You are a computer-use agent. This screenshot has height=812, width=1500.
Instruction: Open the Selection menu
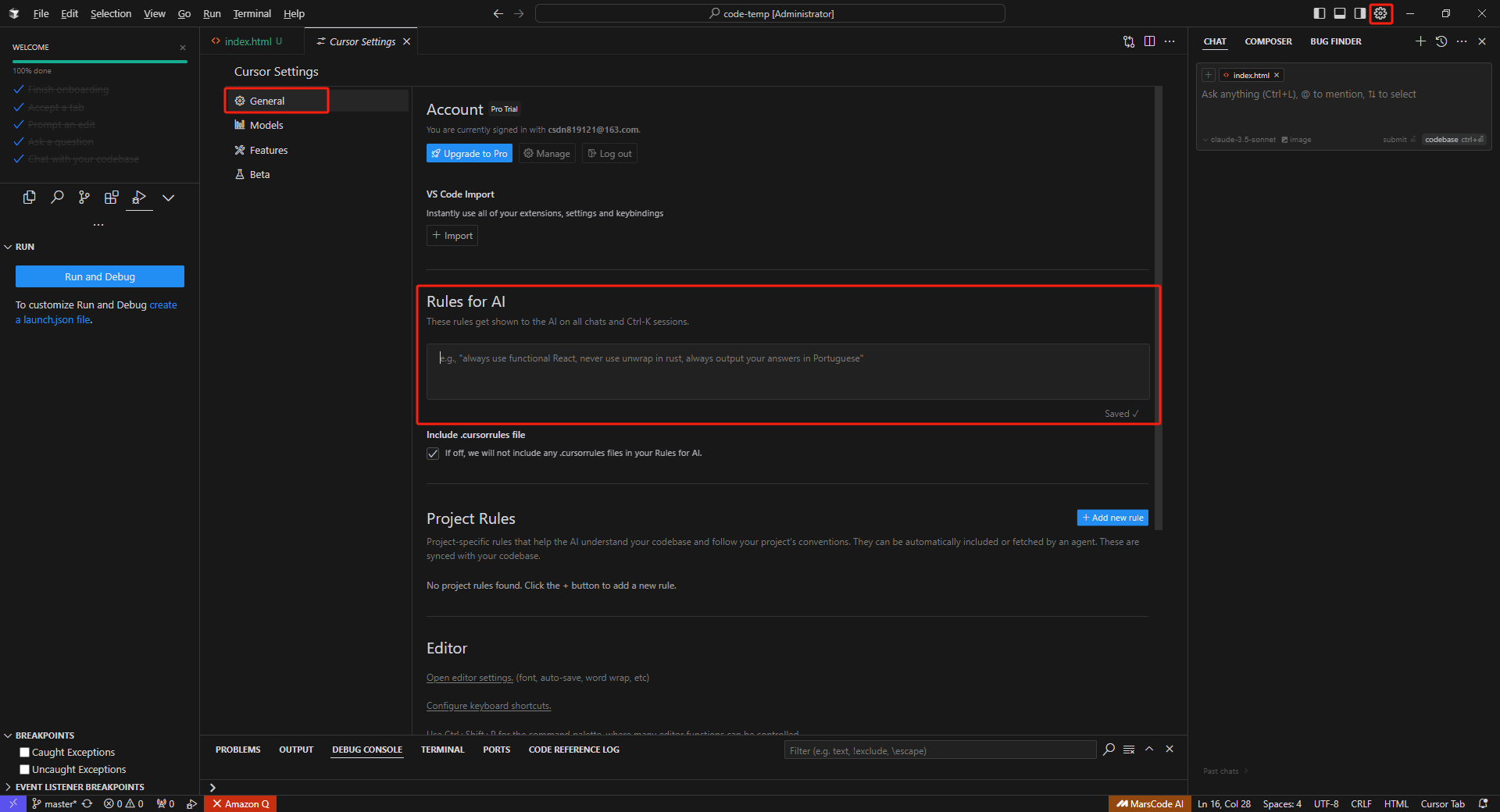coord(111,13)
